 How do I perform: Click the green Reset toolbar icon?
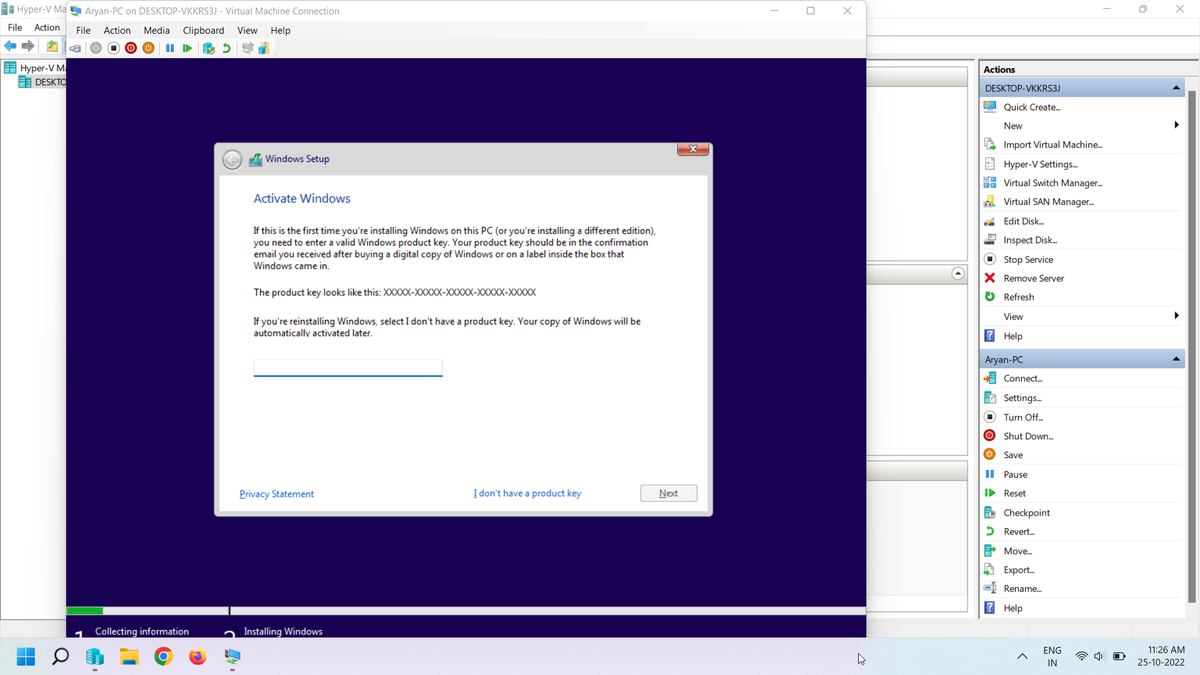tap(187, 48)
